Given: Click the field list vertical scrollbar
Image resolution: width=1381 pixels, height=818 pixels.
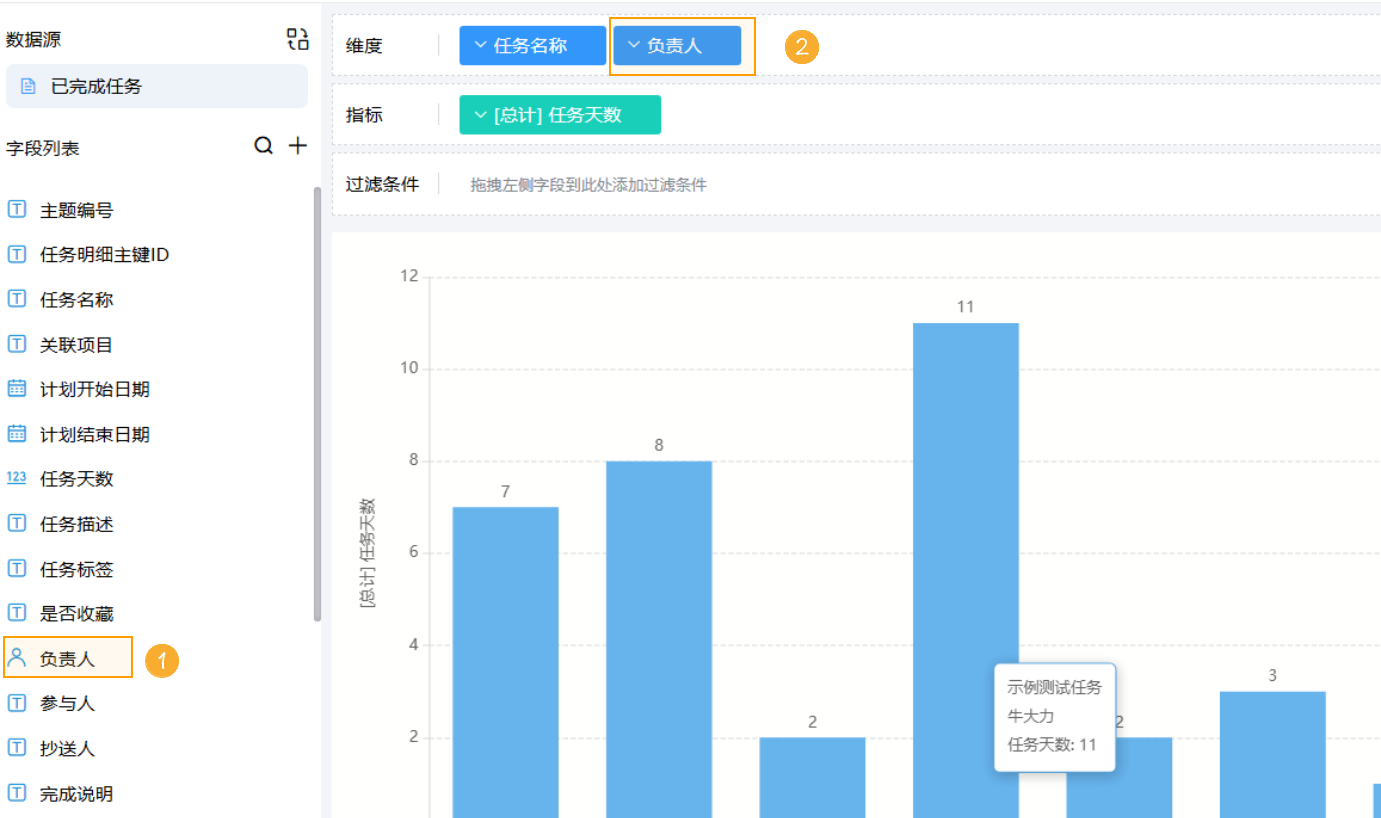Looking at the screenshot, I should [x=317, y=400].
